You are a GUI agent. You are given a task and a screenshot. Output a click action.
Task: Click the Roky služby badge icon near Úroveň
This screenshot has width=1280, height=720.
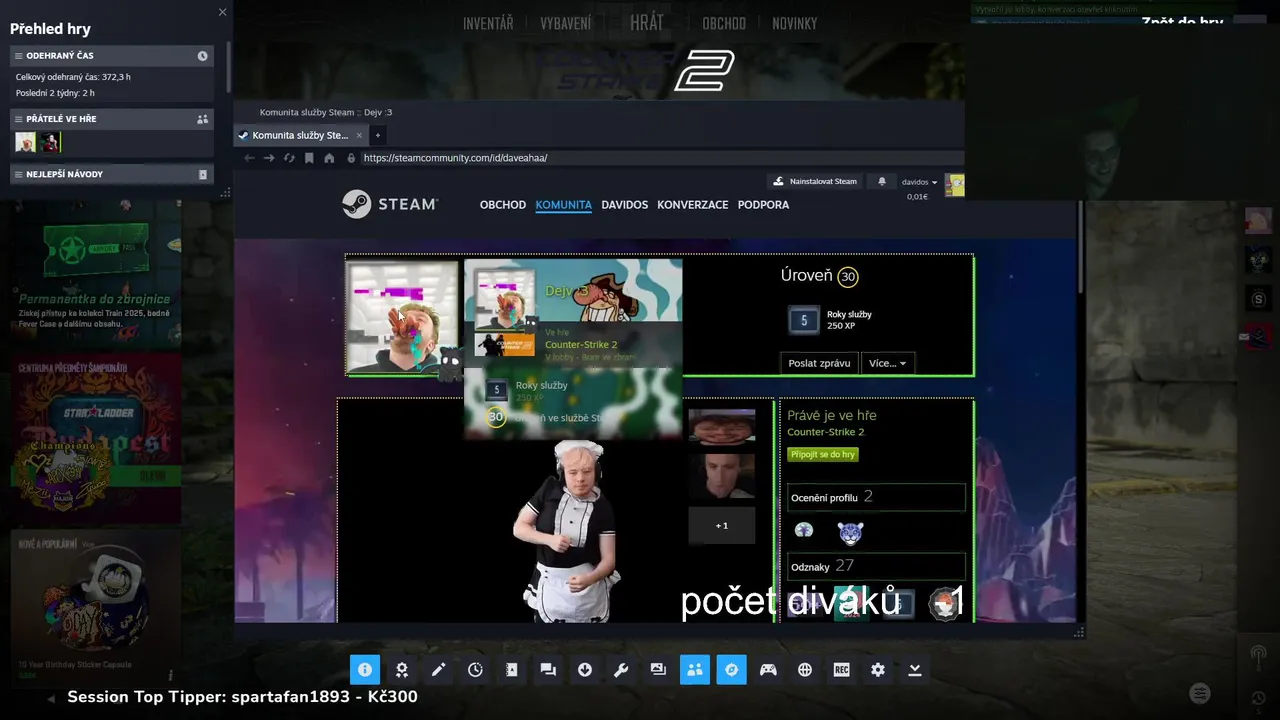[x=803, y=320]
